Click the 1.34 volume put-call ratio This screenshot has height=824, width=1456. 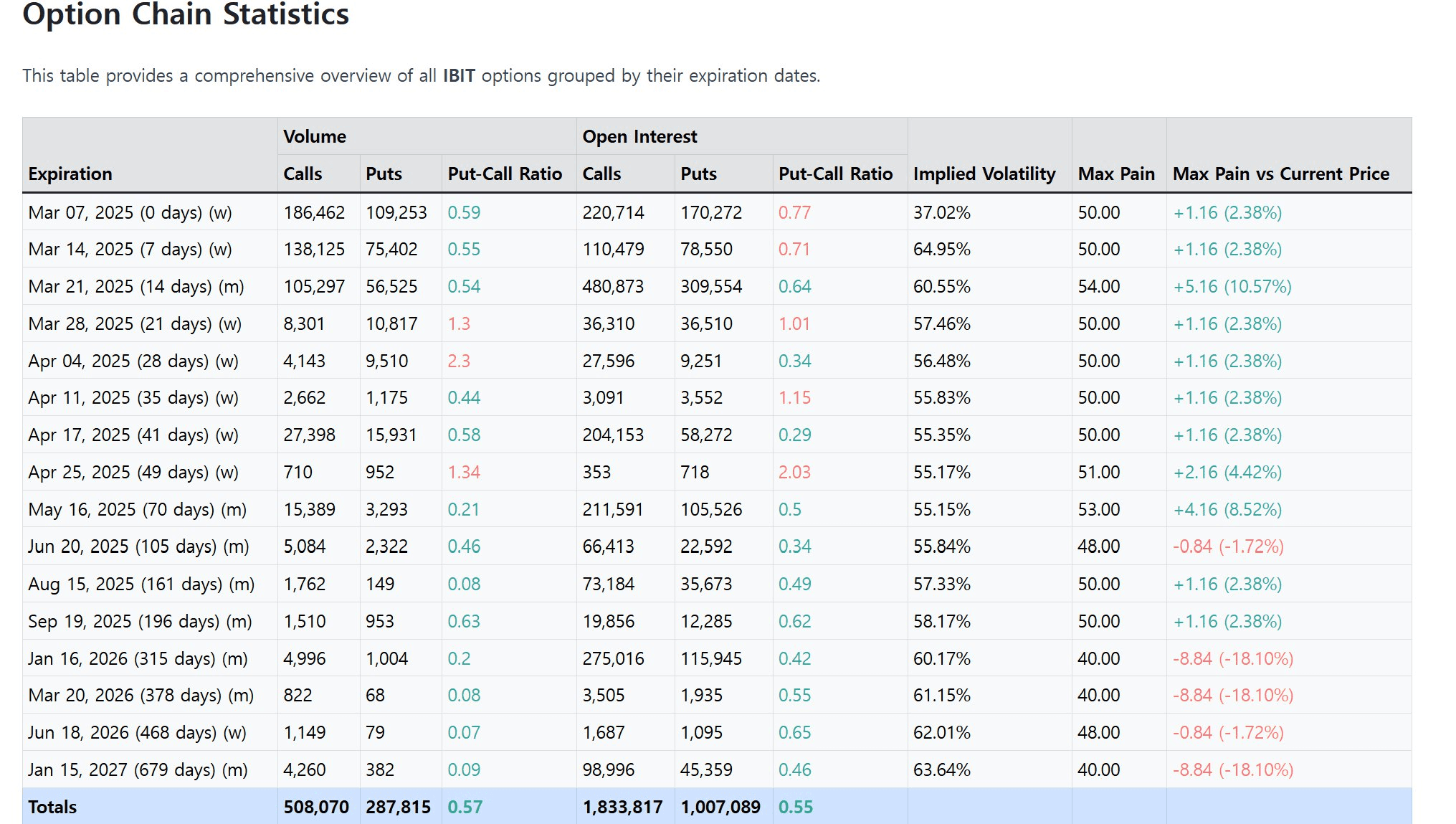tap(464, 472)
